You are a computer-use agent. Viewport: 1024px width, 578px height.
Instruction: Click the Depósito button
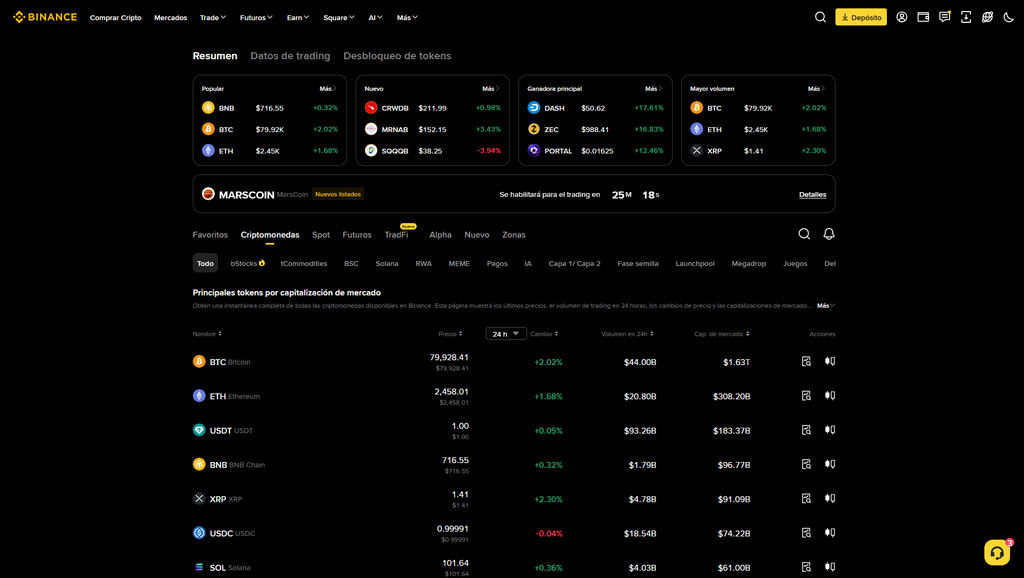click(861, 18)
